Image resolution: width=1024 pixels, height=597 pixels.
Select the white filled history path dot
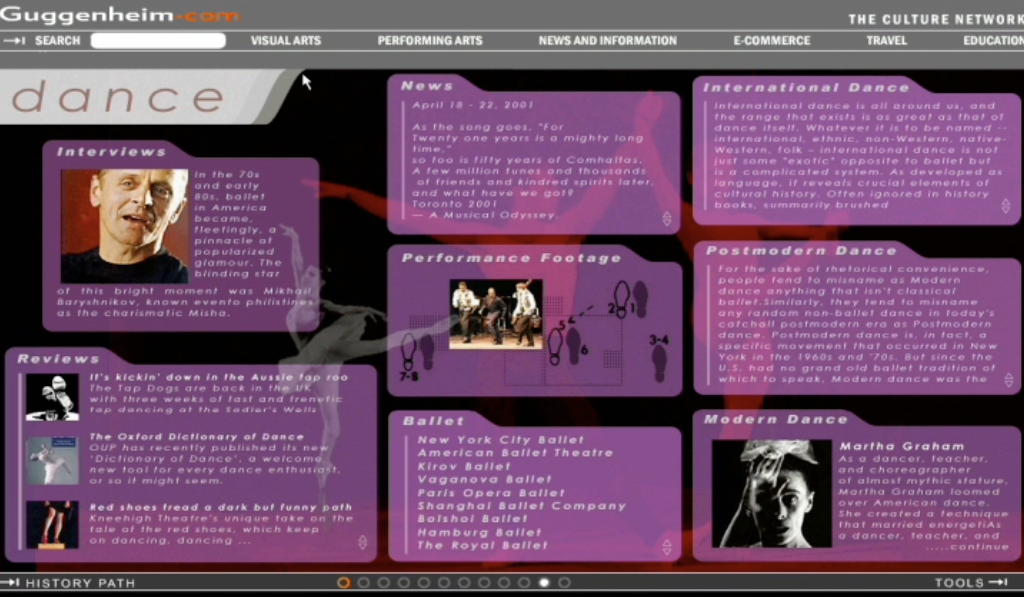pos(544,582)
